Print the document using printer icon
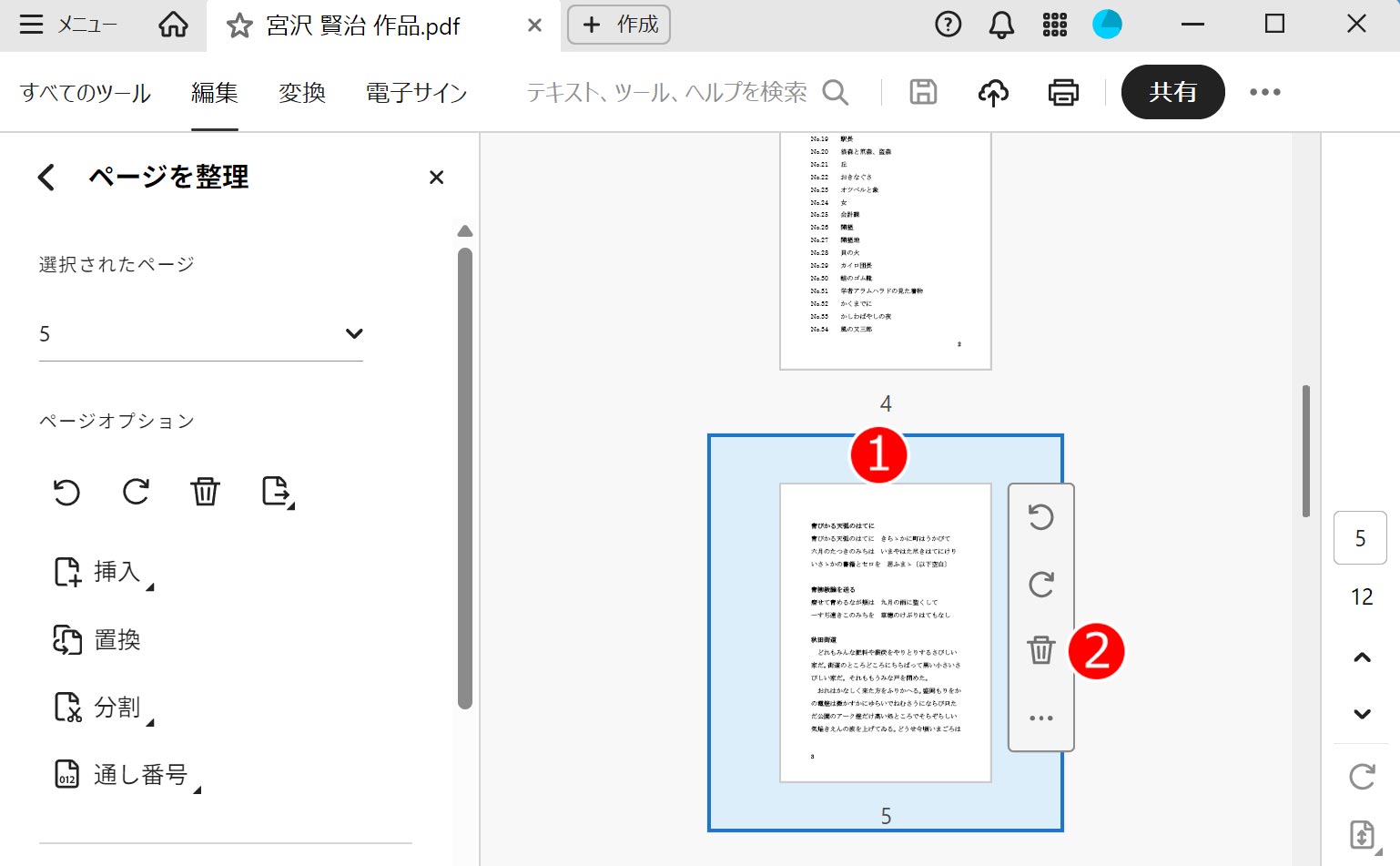 click(x=1062, y=92)
